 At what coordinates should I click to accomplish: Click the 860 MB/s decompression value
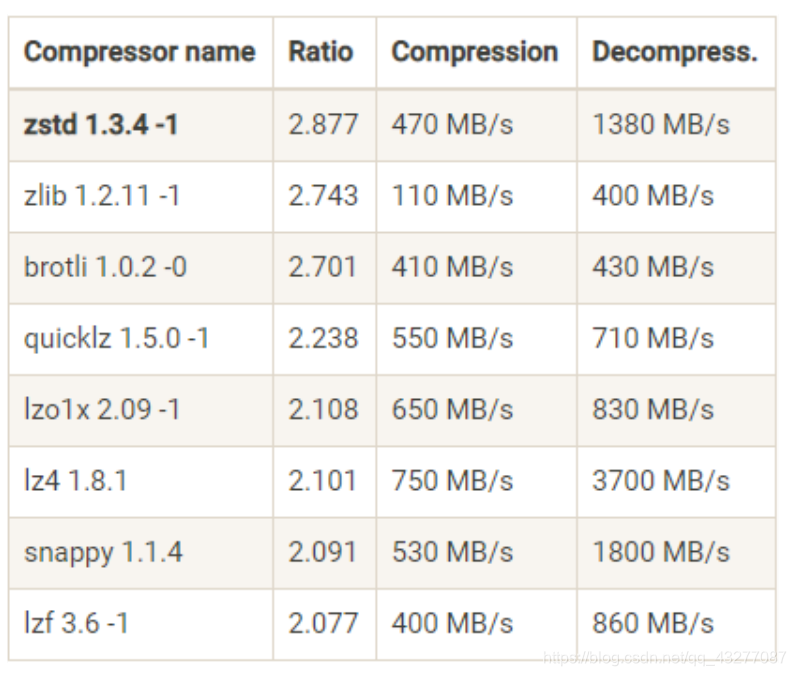(x=653, y=624)
